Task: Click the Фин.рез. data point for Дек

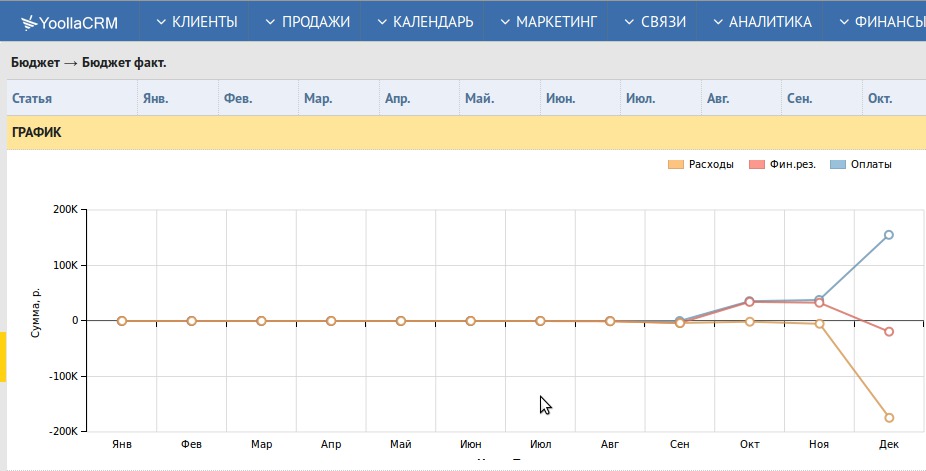Action: click(x=889, y=332)
